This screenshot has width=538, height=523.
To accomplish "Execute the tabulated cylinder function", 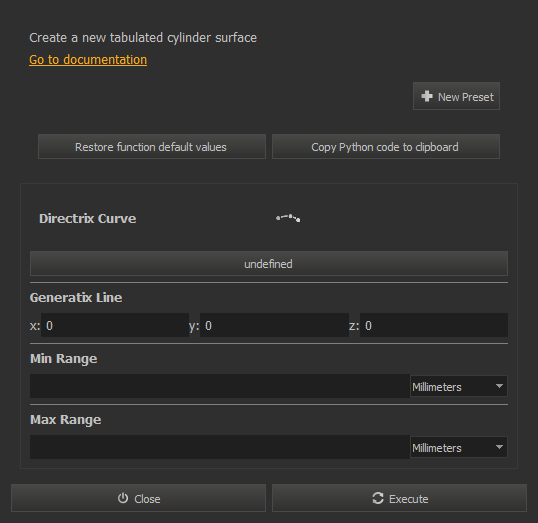I will 399,498.
